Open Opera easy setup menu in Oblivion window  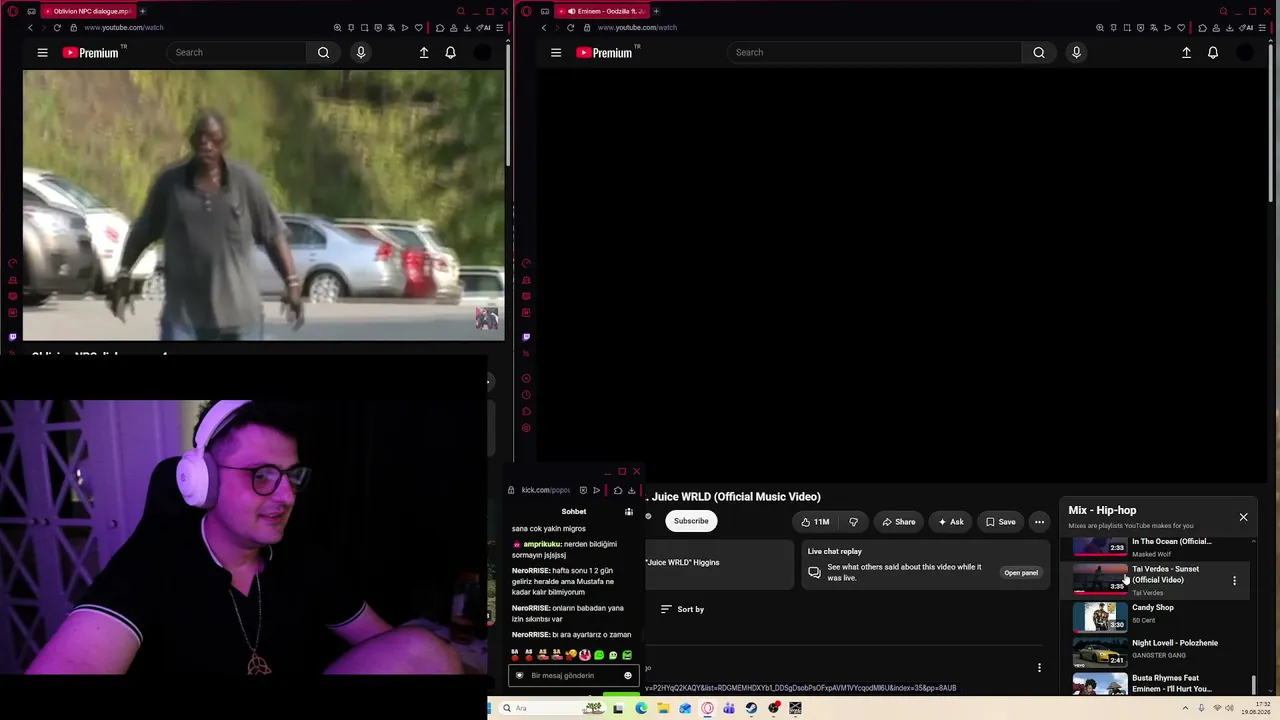coord(499,28)
